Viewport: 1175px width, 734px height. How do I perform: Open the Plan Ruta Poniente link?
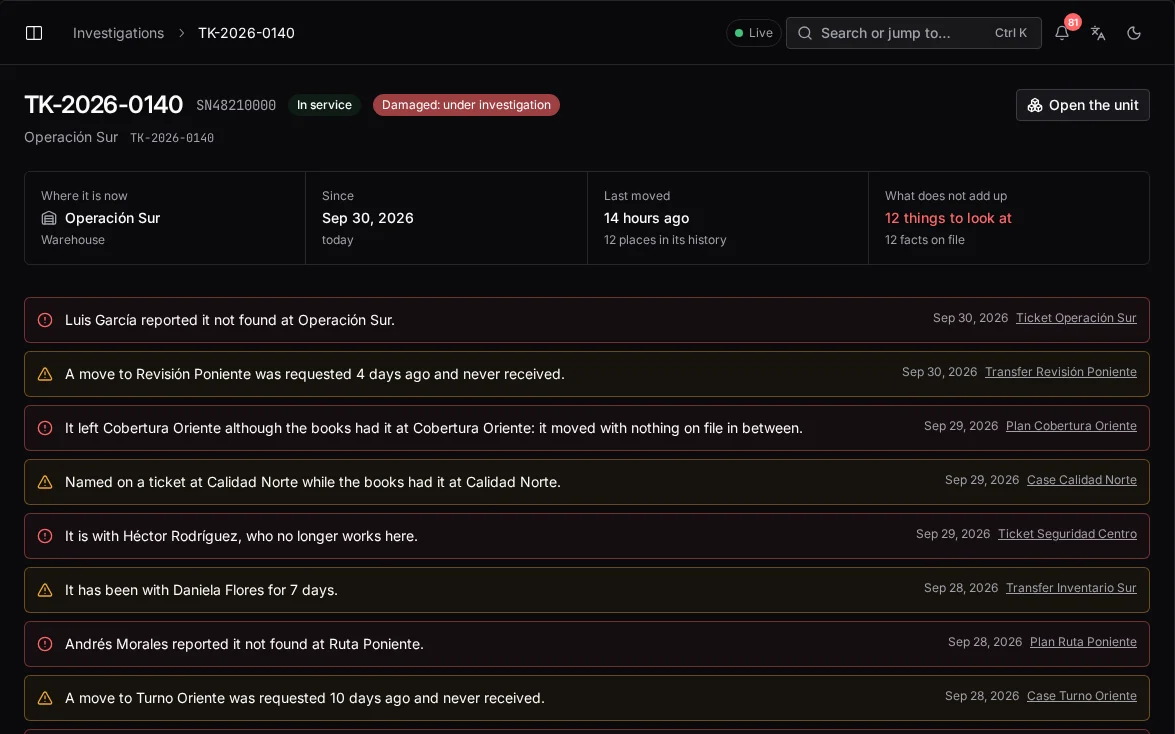point(1083,642)
